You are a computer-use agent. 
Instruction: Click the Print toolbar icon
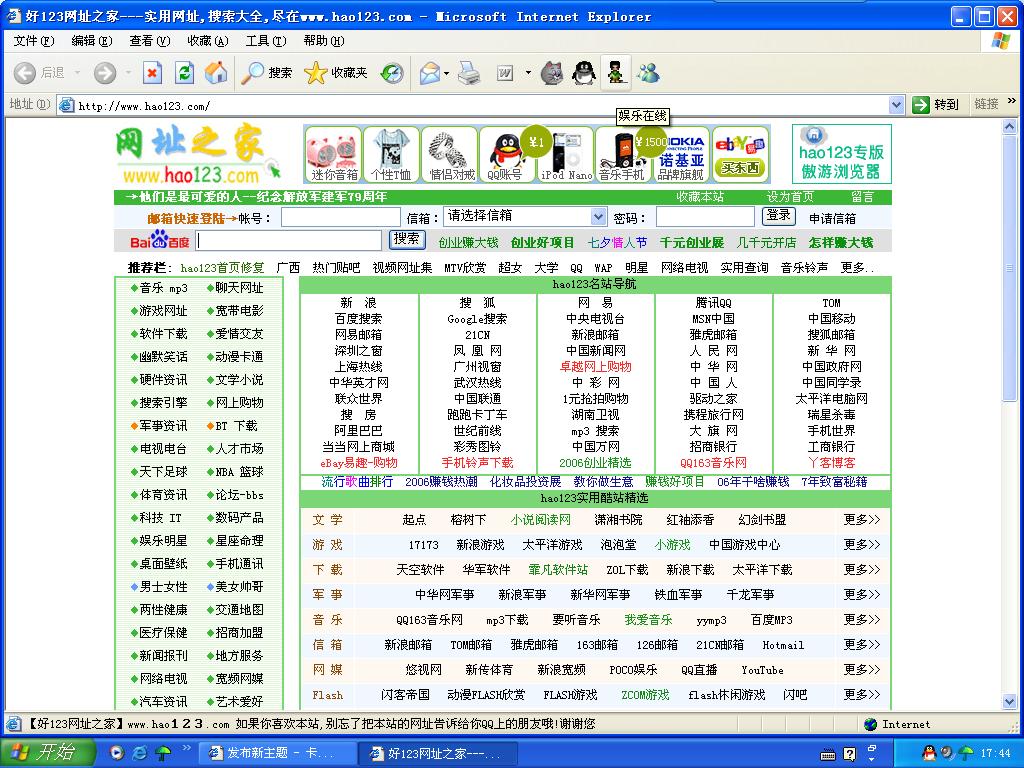(468, 73)
